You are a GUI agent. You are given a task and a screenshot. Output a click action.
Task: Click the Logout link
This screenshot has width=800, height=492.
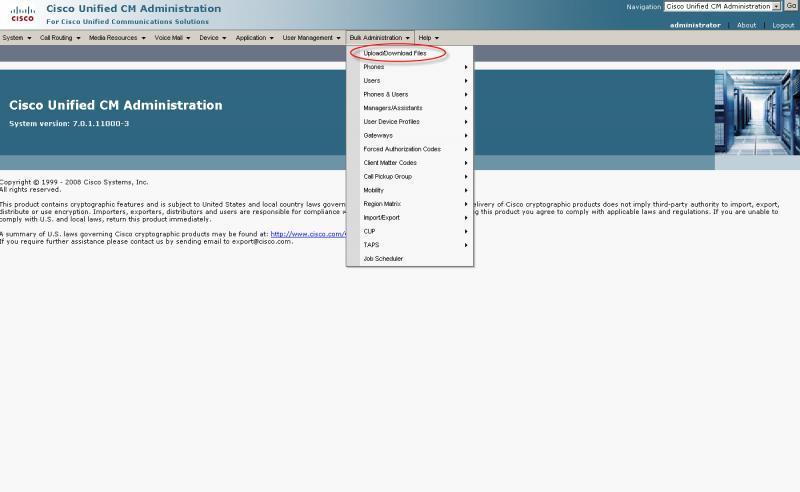(x=783, y=25)
